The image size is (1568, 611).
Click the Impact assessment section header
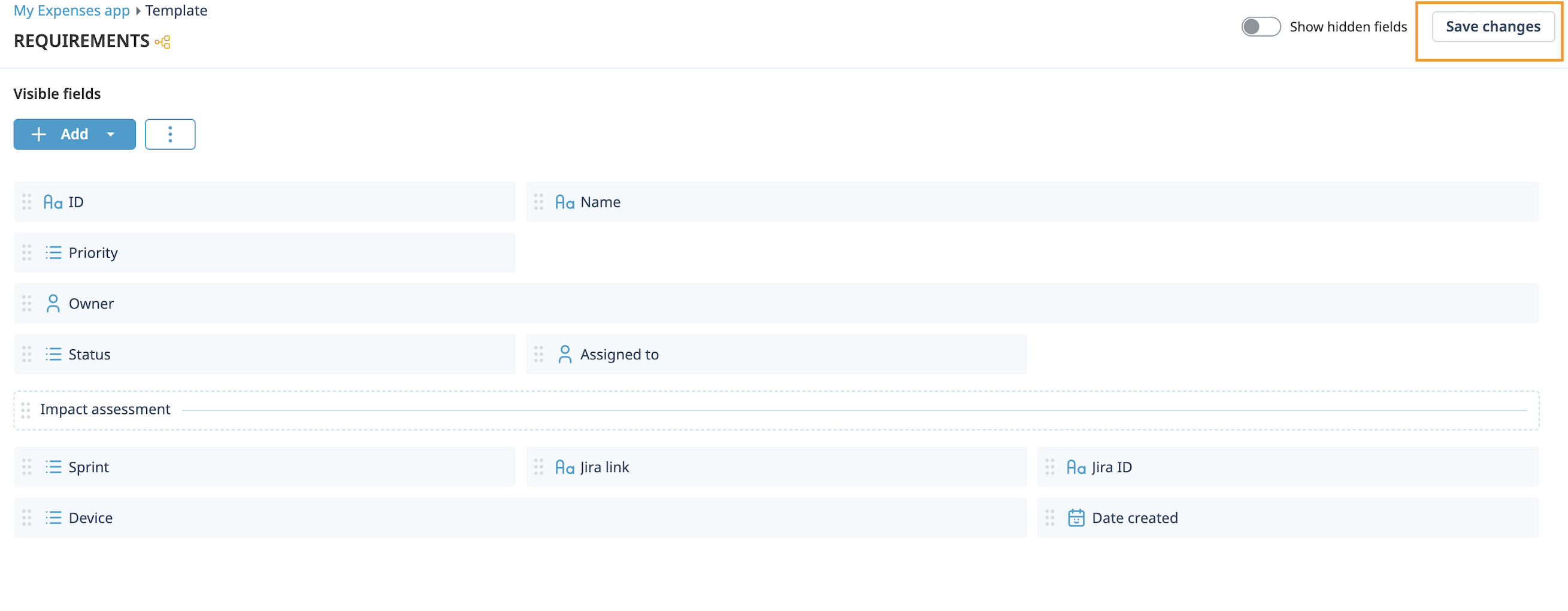[x=105, y=410]
